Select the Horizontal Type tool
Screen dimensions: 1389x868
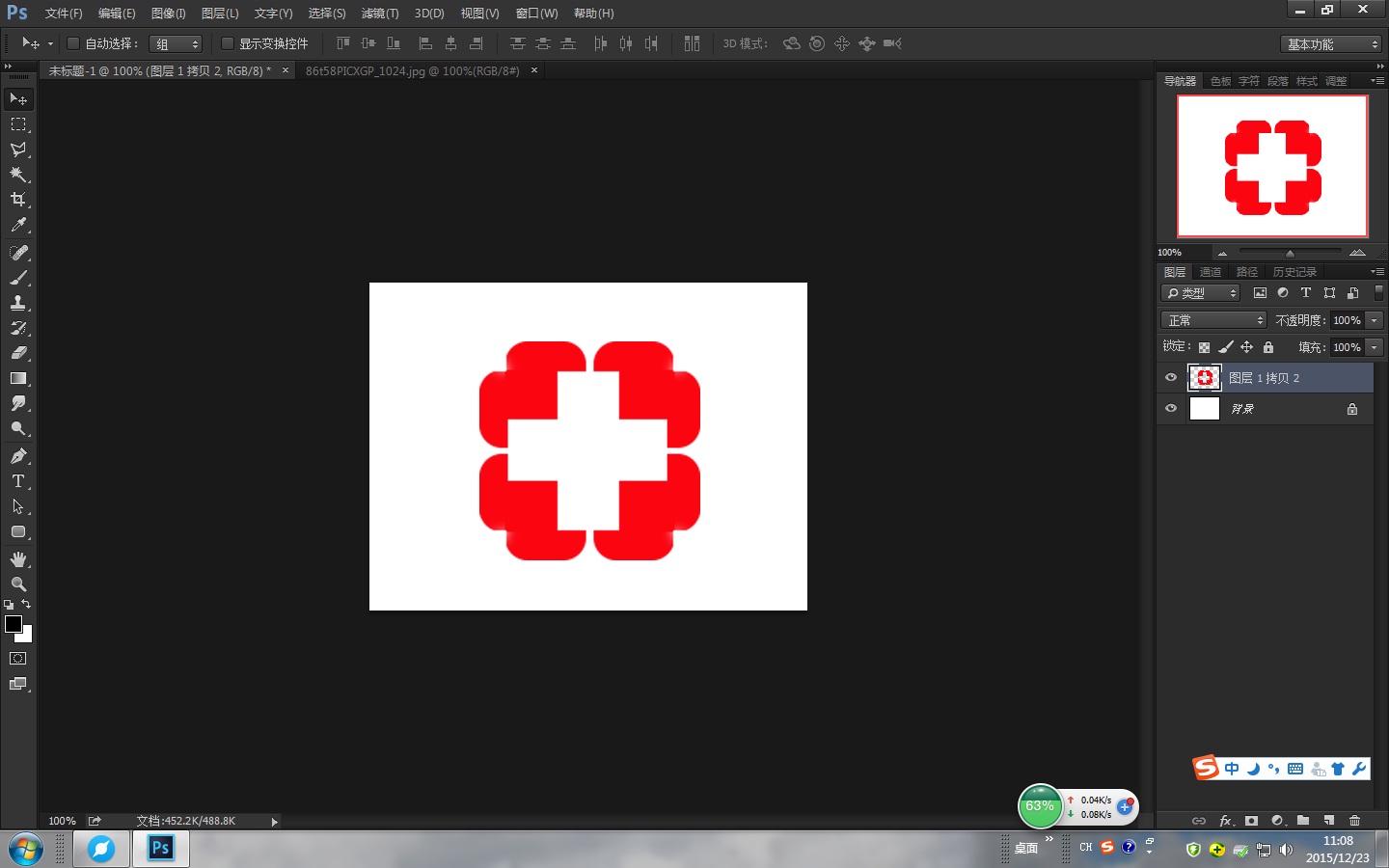(x=18, y=481)
